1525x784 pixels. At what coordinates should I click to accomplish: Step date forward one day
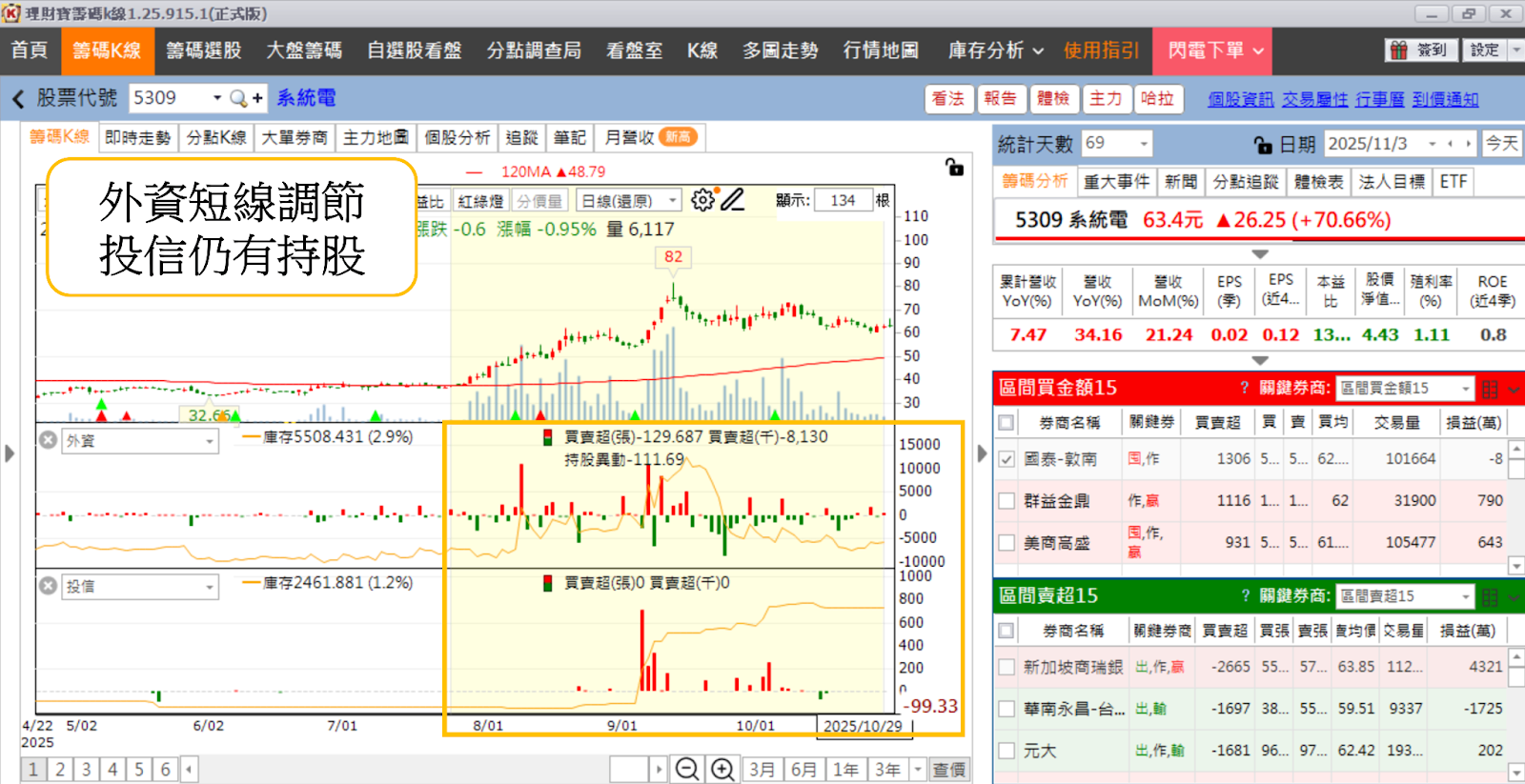pyautogui.click(x=1469, y=144)
